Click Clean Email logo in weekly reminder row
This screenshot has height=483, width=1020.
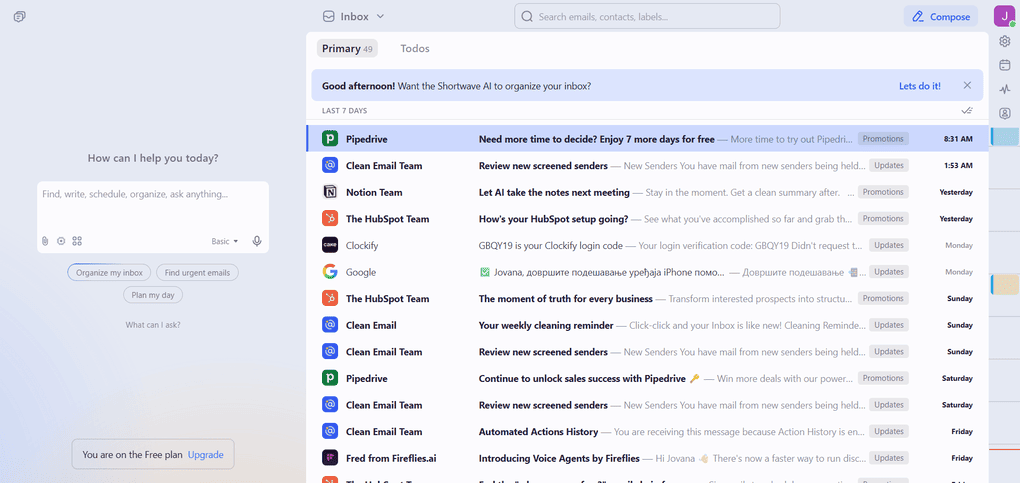330,325
